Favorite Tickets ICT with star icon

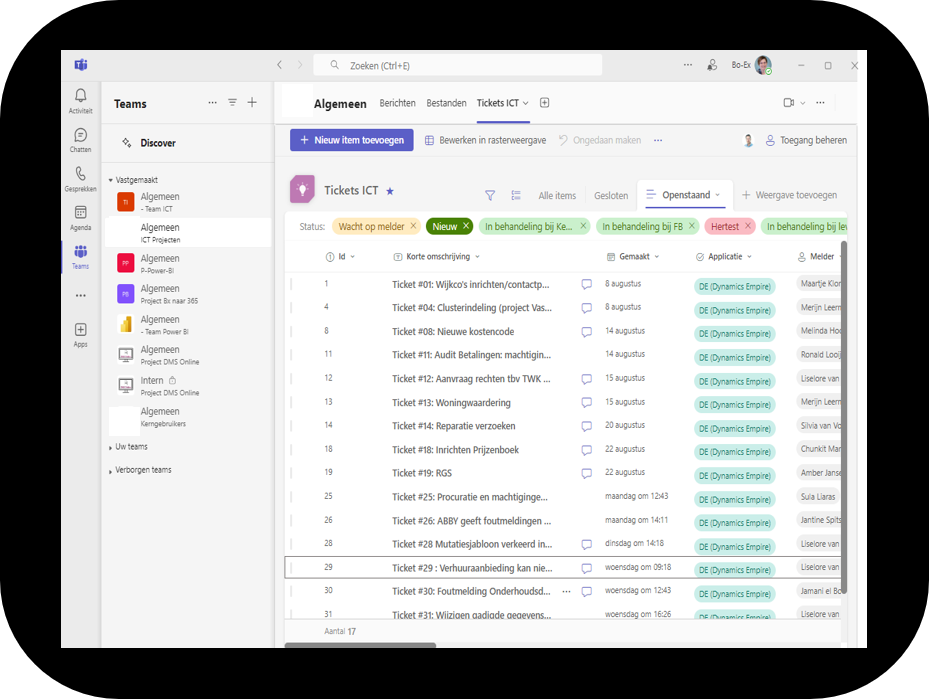(x=390, y=191)
